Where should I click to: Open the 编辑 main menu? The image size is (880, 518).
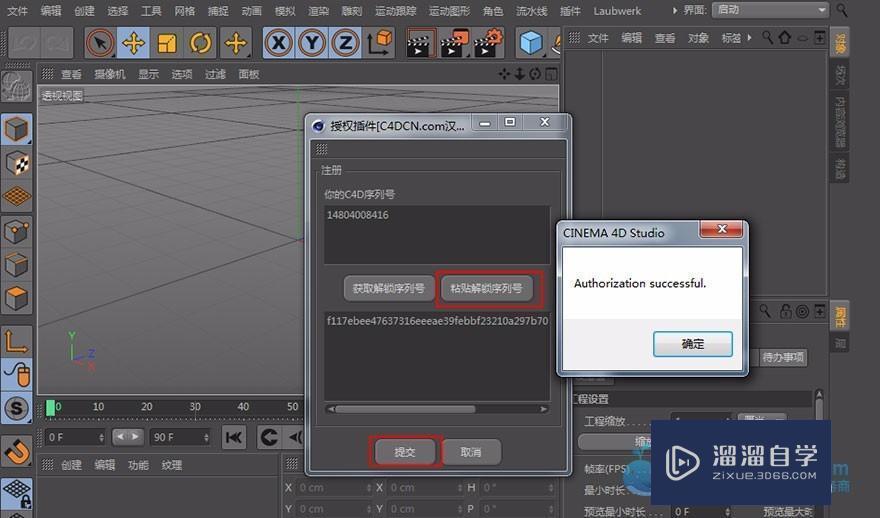[51, 11]
